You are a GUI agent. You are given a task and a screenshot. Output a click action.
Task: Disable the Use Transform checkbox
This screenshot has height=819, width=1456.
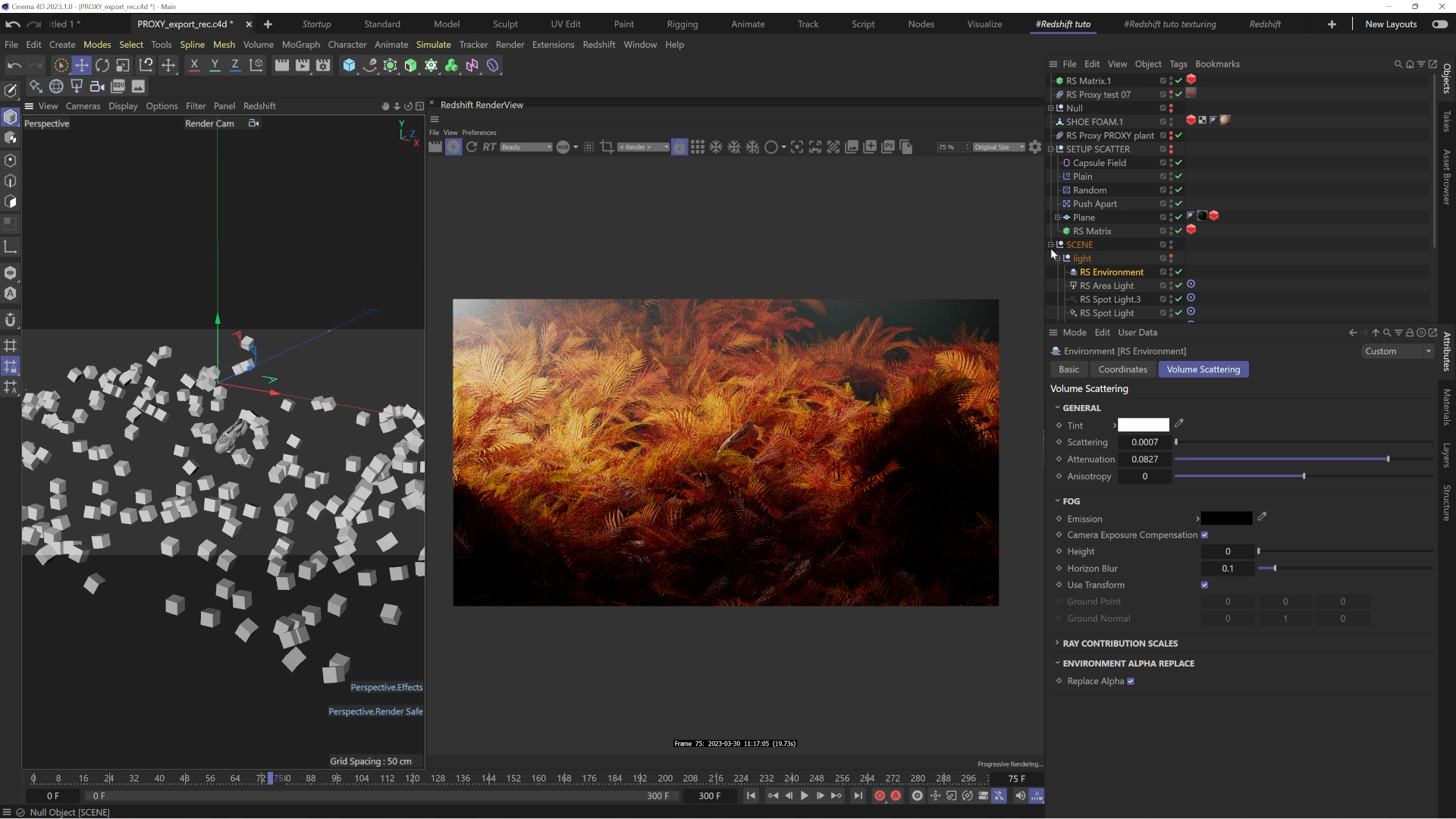click(x=1204, y=585)
